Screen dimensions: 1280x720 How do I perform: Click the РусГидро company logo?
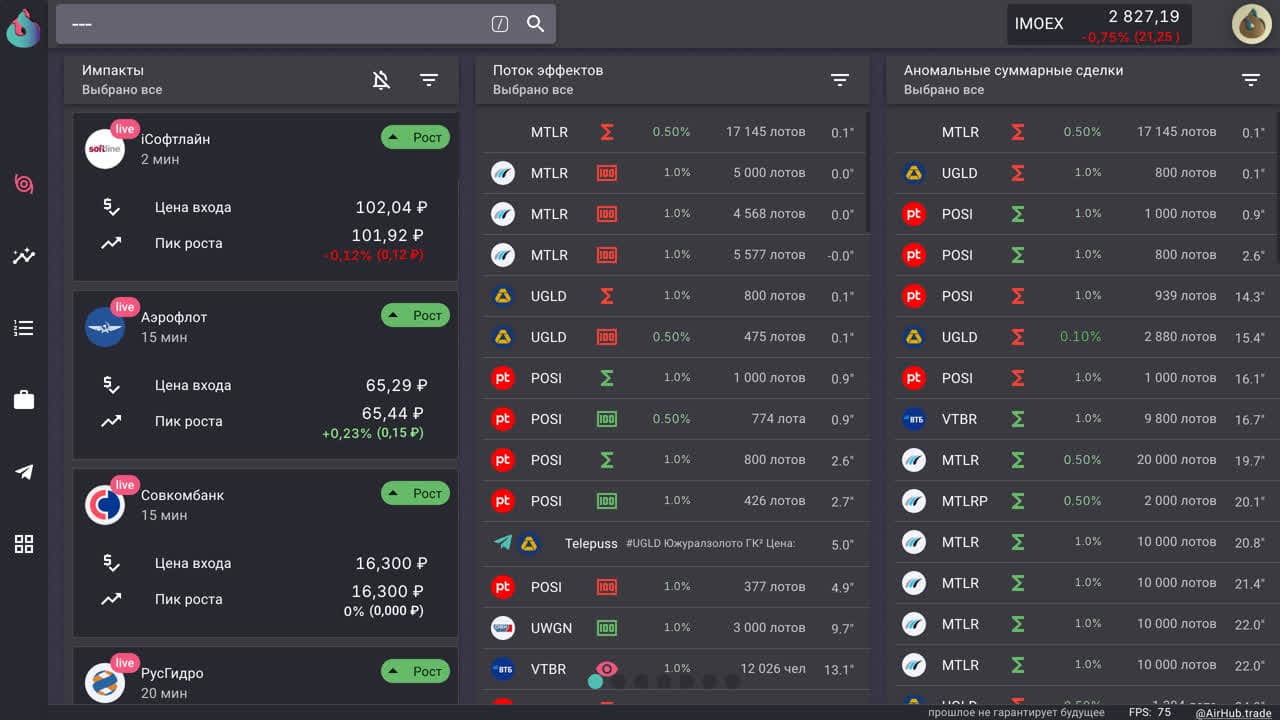pos(105,683)
